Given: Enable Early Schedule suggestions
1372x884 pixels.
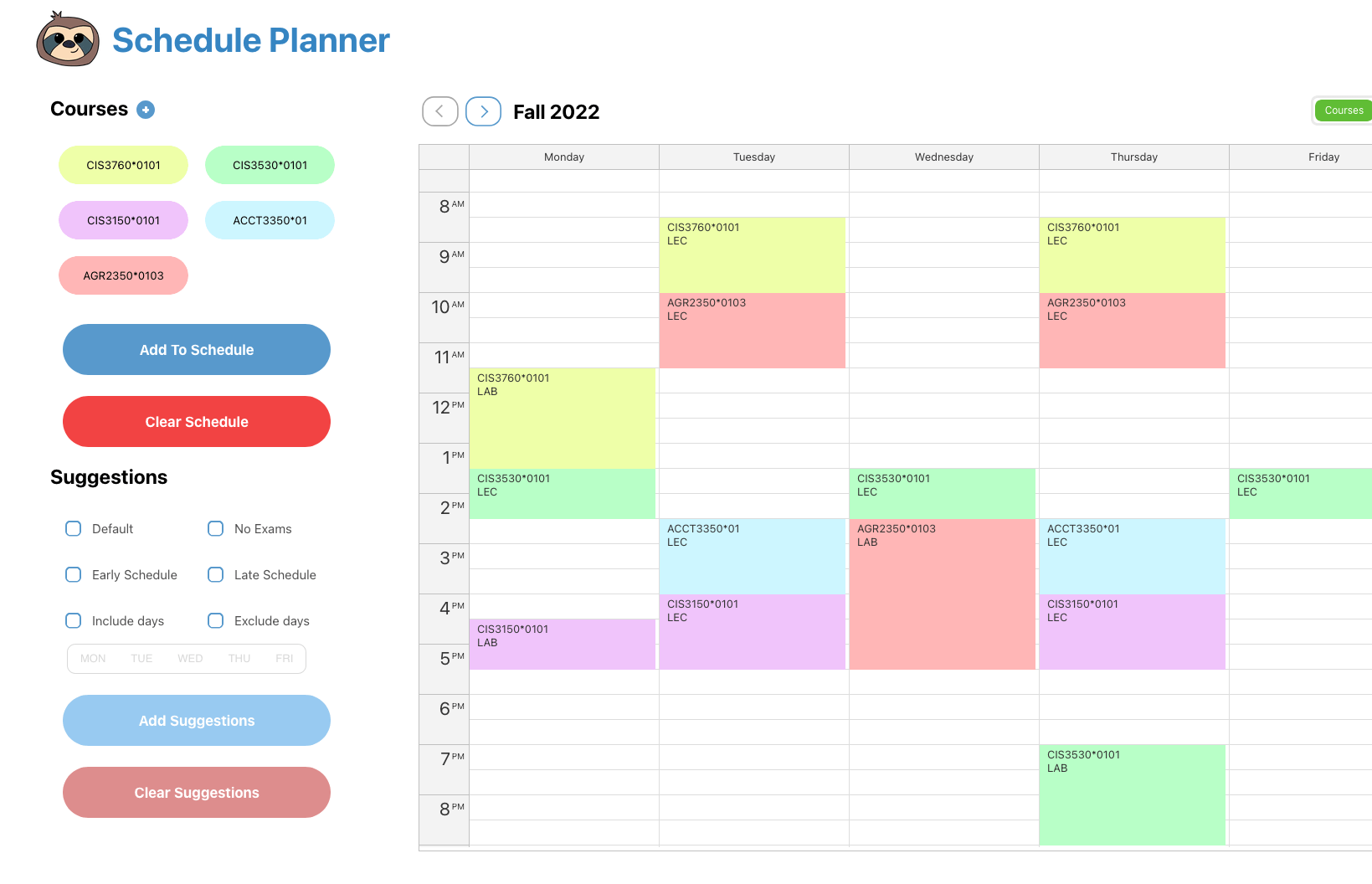Looking at the screenshot, I should [x=73, y=574].
